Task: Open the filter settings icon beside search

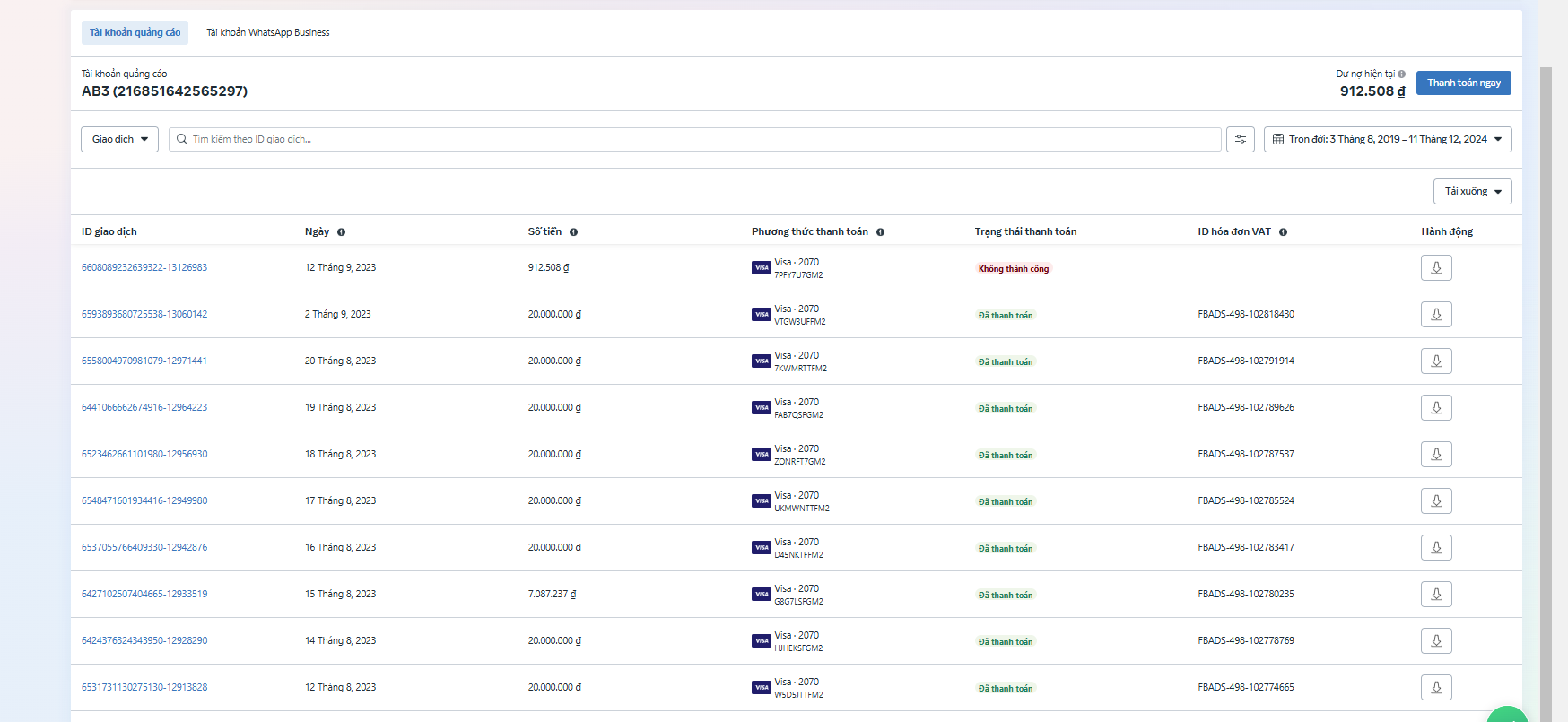Action: 1240,140
